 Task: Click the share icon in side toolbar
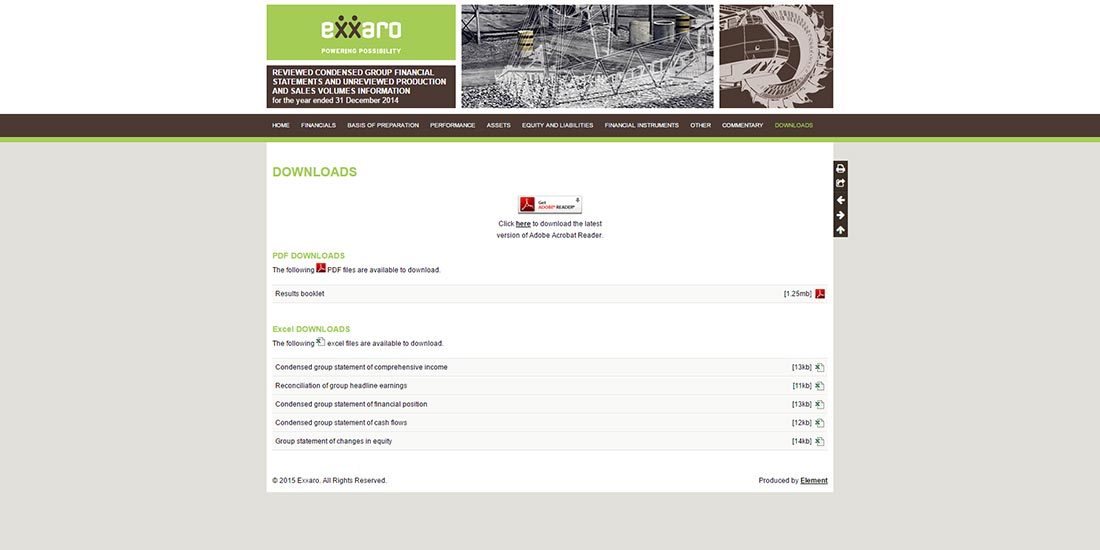840,183
